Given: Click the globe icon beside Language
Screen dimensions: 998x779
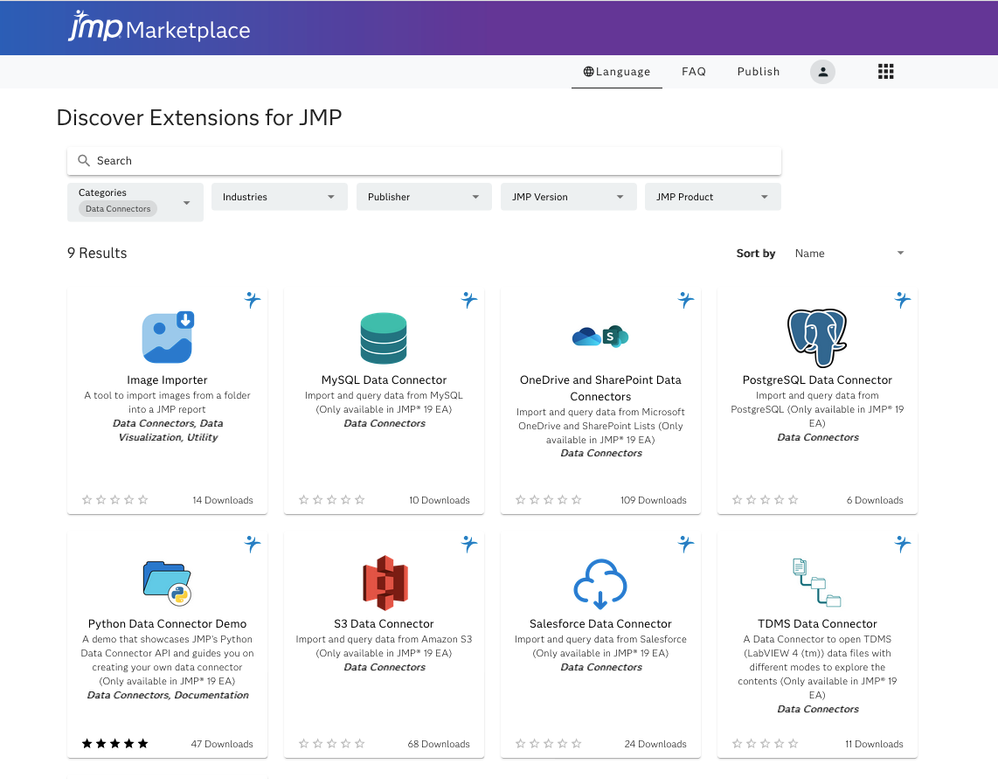Looking at the screenshot, I should pos(589,72).
